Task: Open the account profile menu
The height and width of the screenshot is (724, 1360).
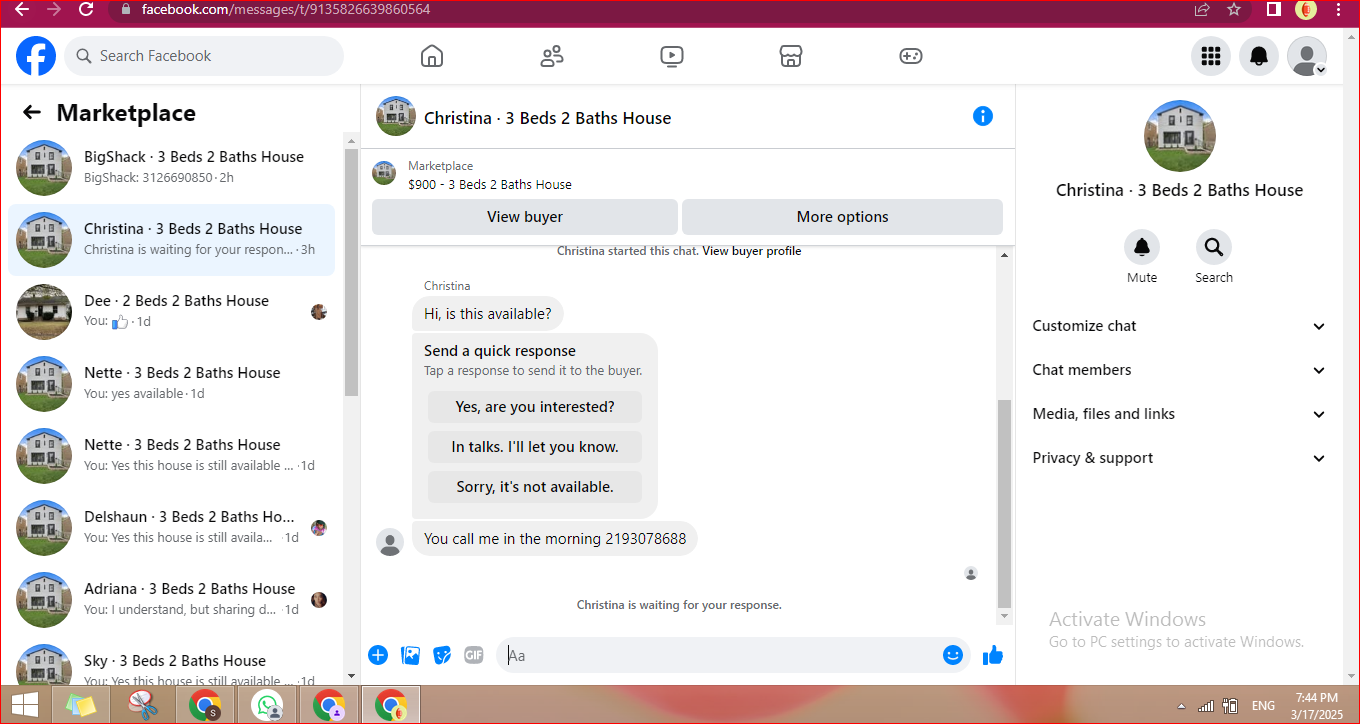Action: [1307, 56]
